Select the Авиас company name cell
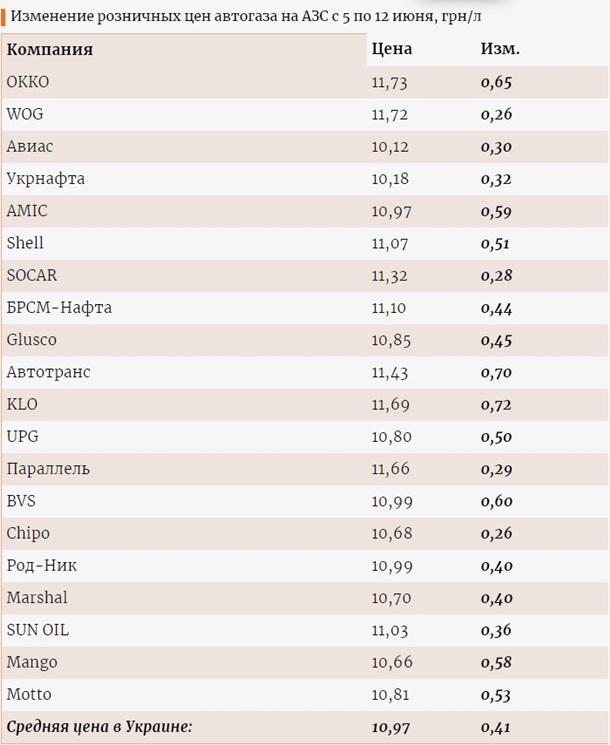Viewport: 610px width, 745px height. pyautogui.click(x=30, y=147)
